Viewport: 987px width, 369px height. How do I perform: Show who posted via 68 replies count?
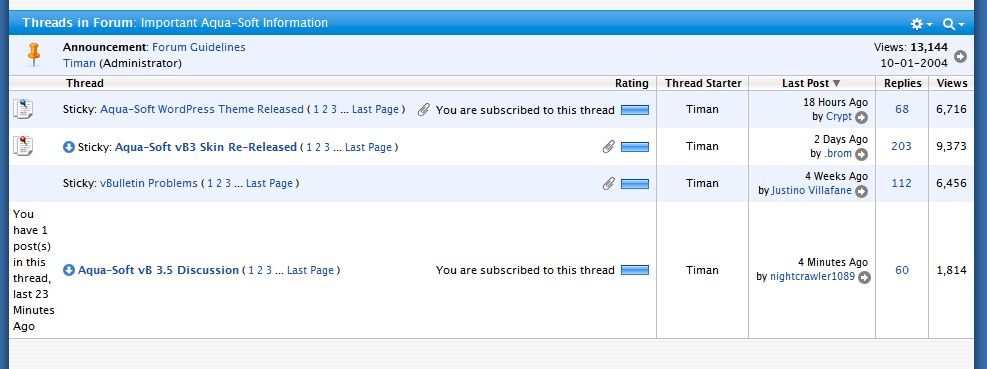coord(902,109)
